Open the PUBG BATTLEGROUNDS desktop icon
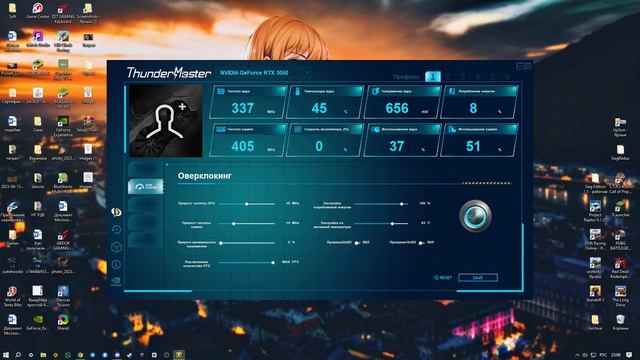This screenshot has width=640, height=360. 620,240
